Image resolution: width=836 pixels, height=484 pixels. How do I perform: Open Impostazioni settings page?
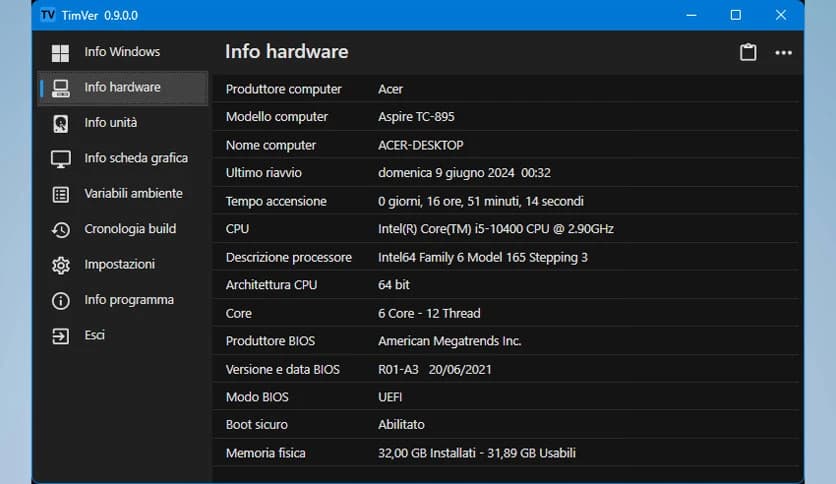tap(123, 264)
